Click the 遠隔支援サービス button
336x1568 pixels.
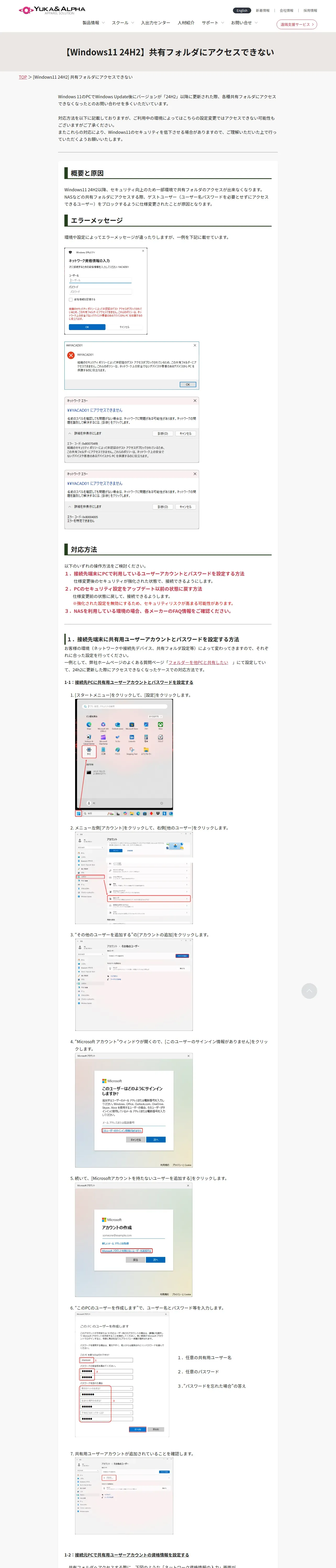coord(297,24)
